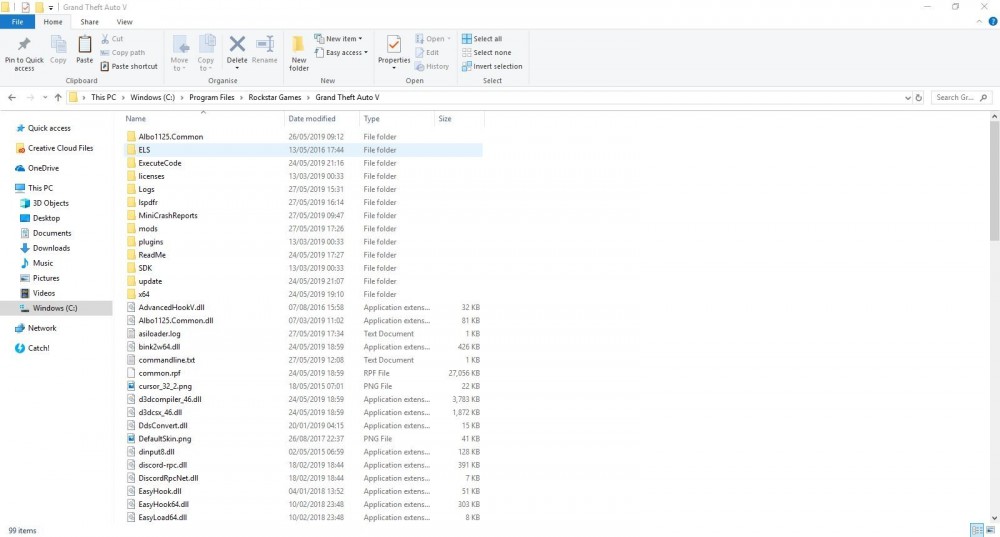This screenshot has height=537, width=1000.
Task: Click the vertical scrollbar thumb
Action: point(994,181)
